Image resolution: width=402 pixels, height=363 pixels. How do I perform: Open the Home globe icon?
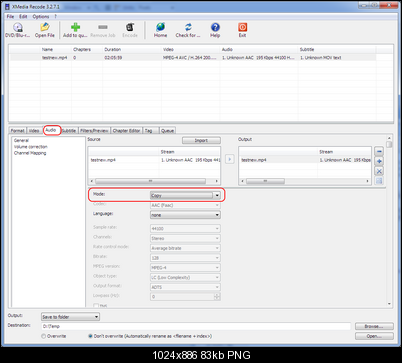(x=160, y=27)
